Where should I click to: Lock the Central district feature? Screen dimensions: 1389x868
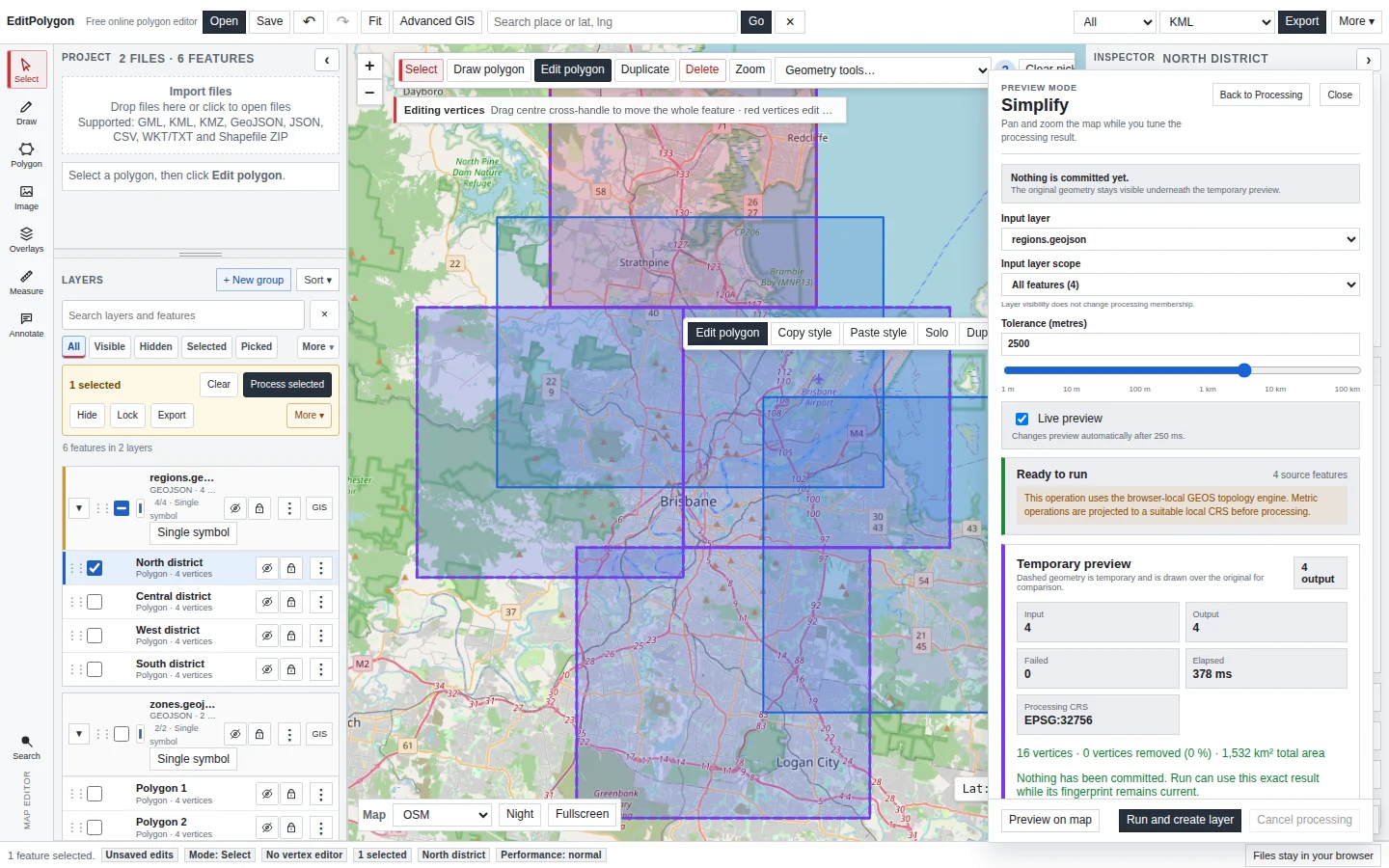(x=291, y=602)
